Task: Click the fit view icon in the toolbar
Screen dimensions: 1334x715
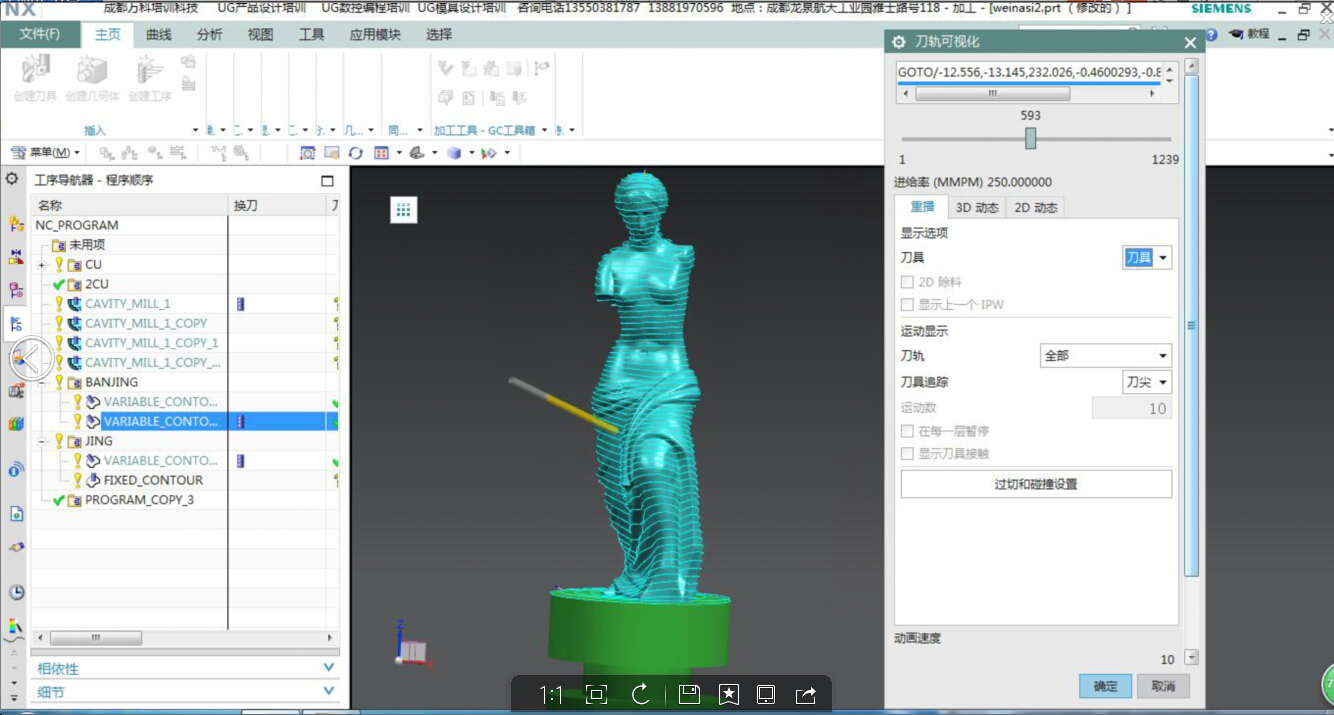Action: coord(307,153)
